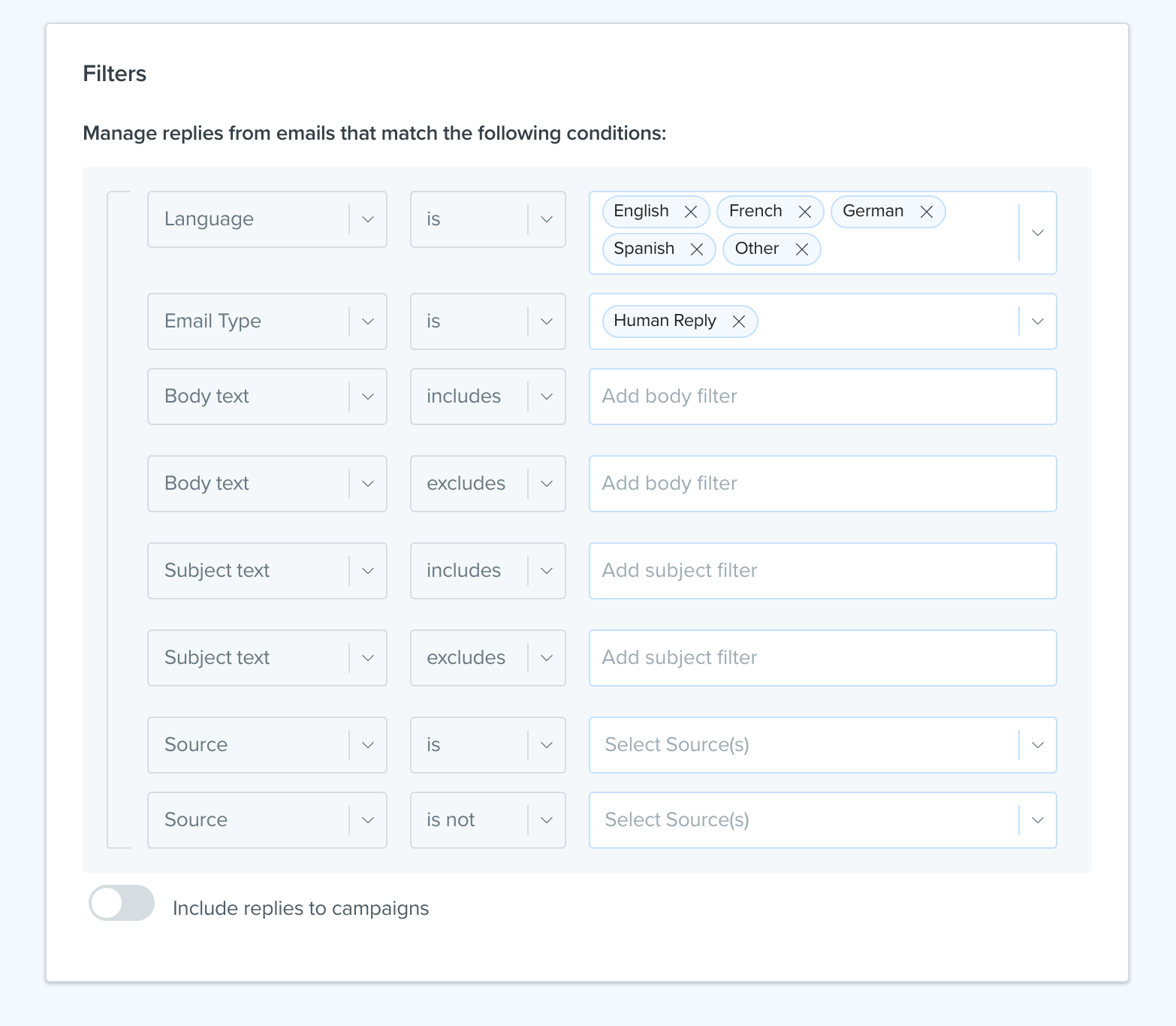Click the Subject text excludes filter input
This screenshot has height=1026, width=1176.
click(x=823, y=658)
